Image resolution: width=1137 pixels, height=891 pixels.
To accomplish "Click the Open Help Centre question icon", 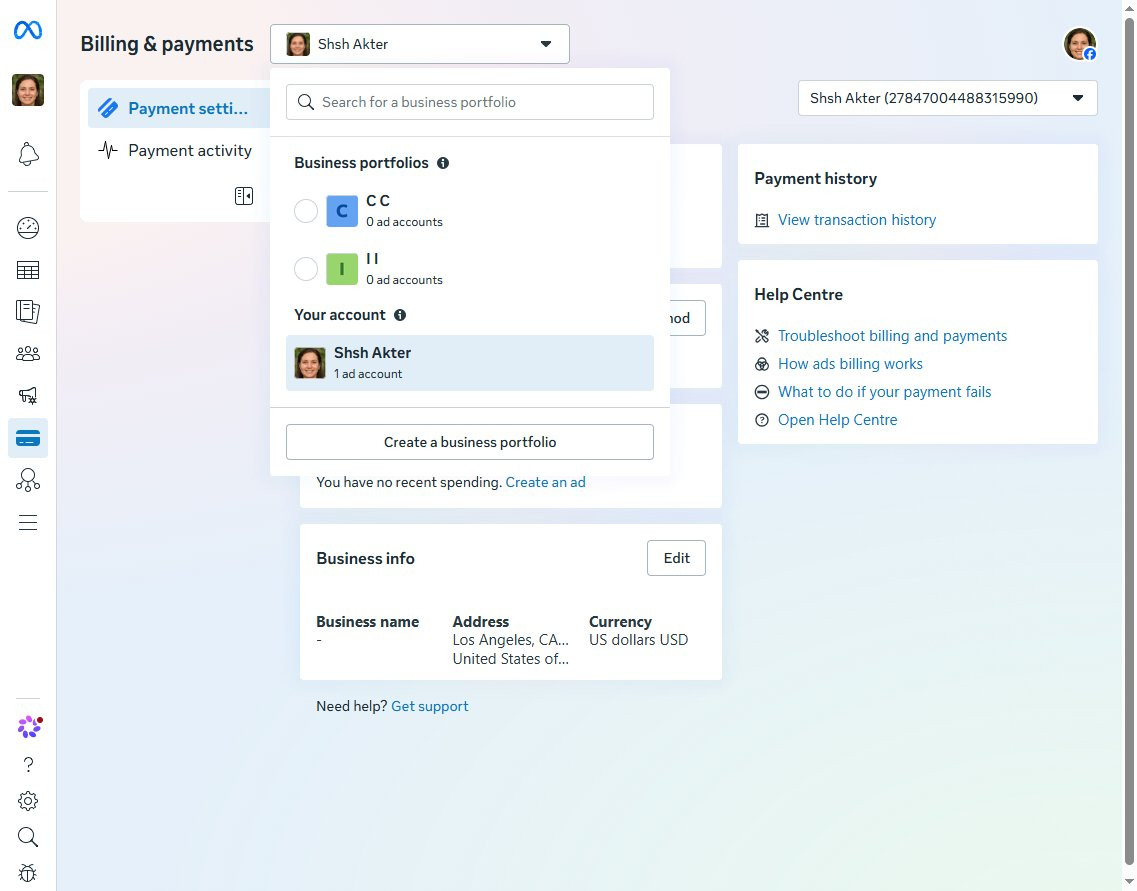I will pyautogui.click(x=761, y=420).
